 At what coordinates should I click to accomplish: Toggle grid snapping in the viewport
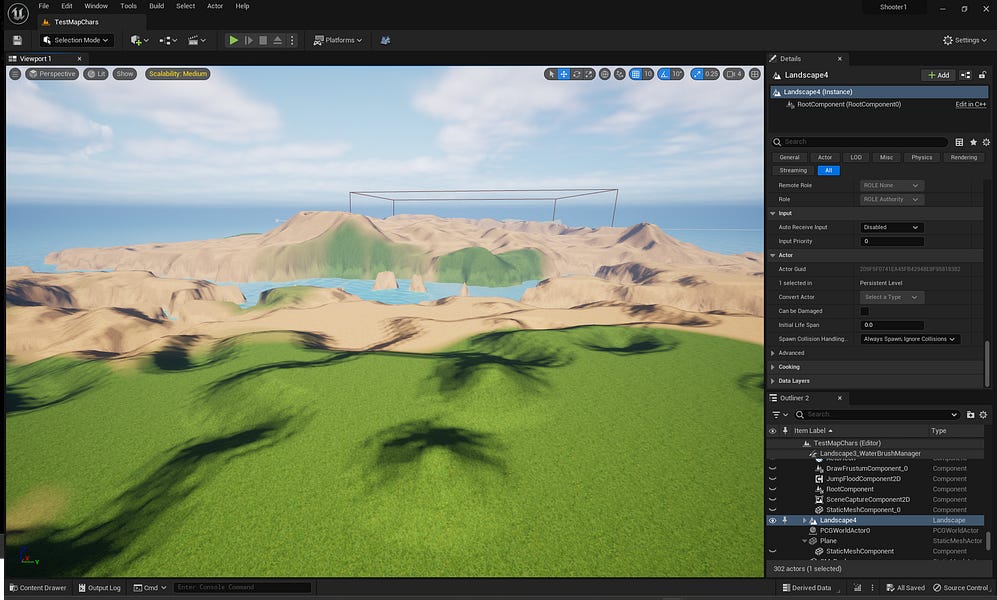click(636, 73)
